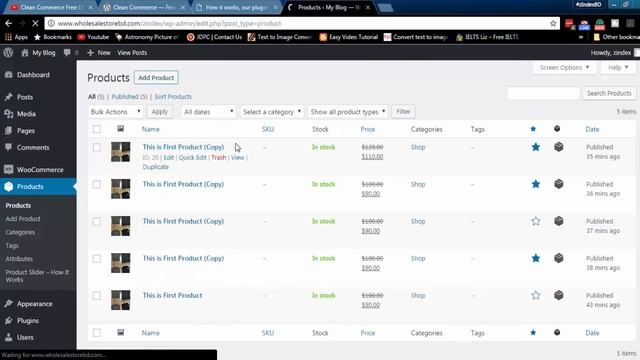This screenshot has width=640, height=360.
Task: Click the Apply button
Action: tap(160, 111)
